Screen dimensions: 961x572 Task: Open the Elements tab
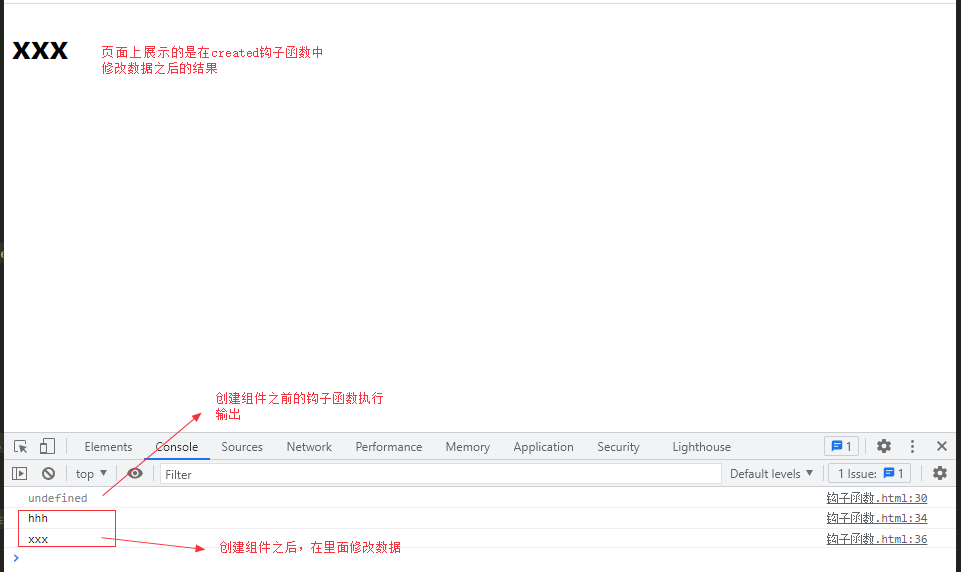tap(108, 447)
